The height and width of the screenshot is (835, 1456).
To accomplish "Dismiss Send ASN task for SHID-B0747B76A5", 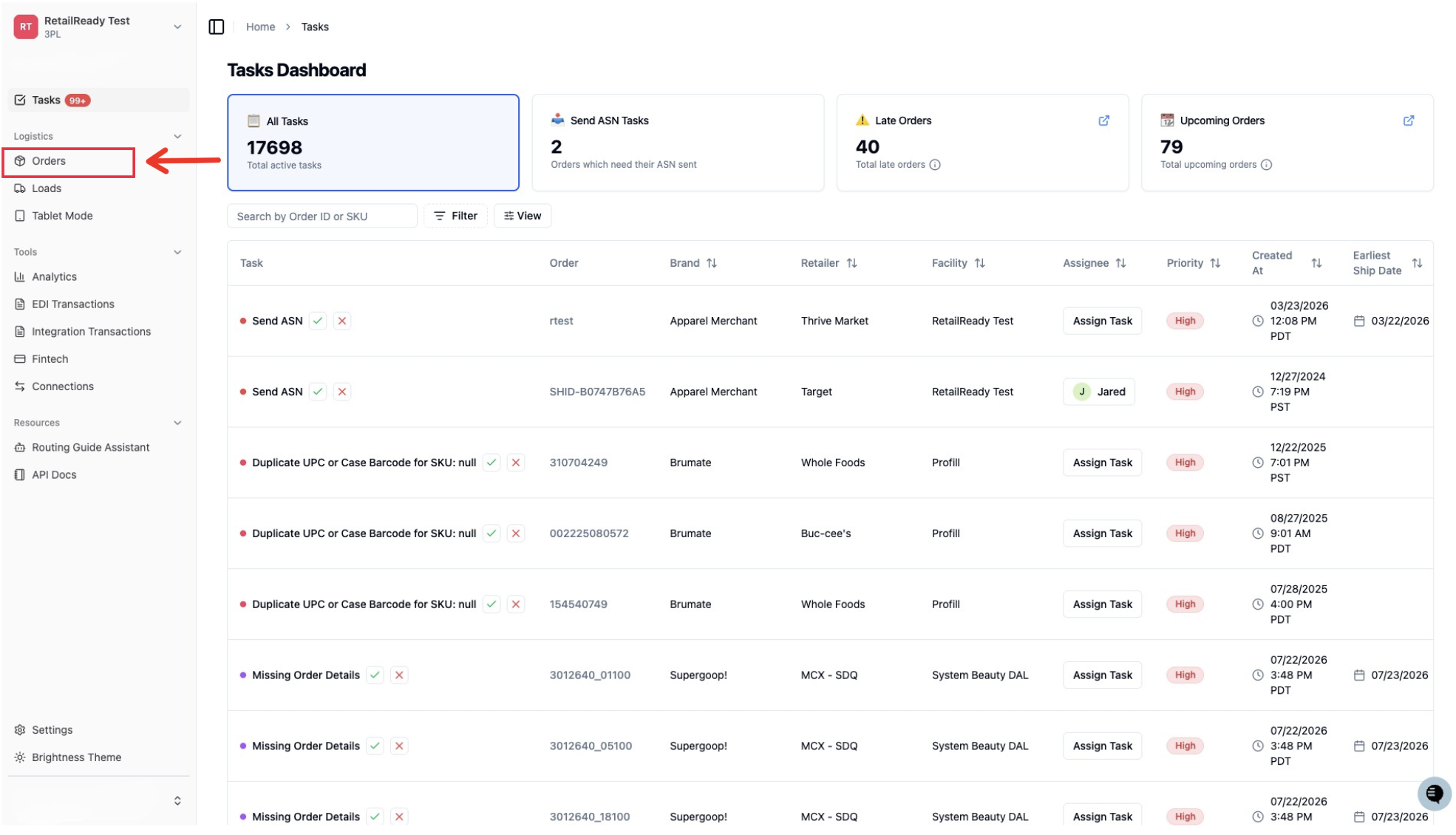I will 342,392.
